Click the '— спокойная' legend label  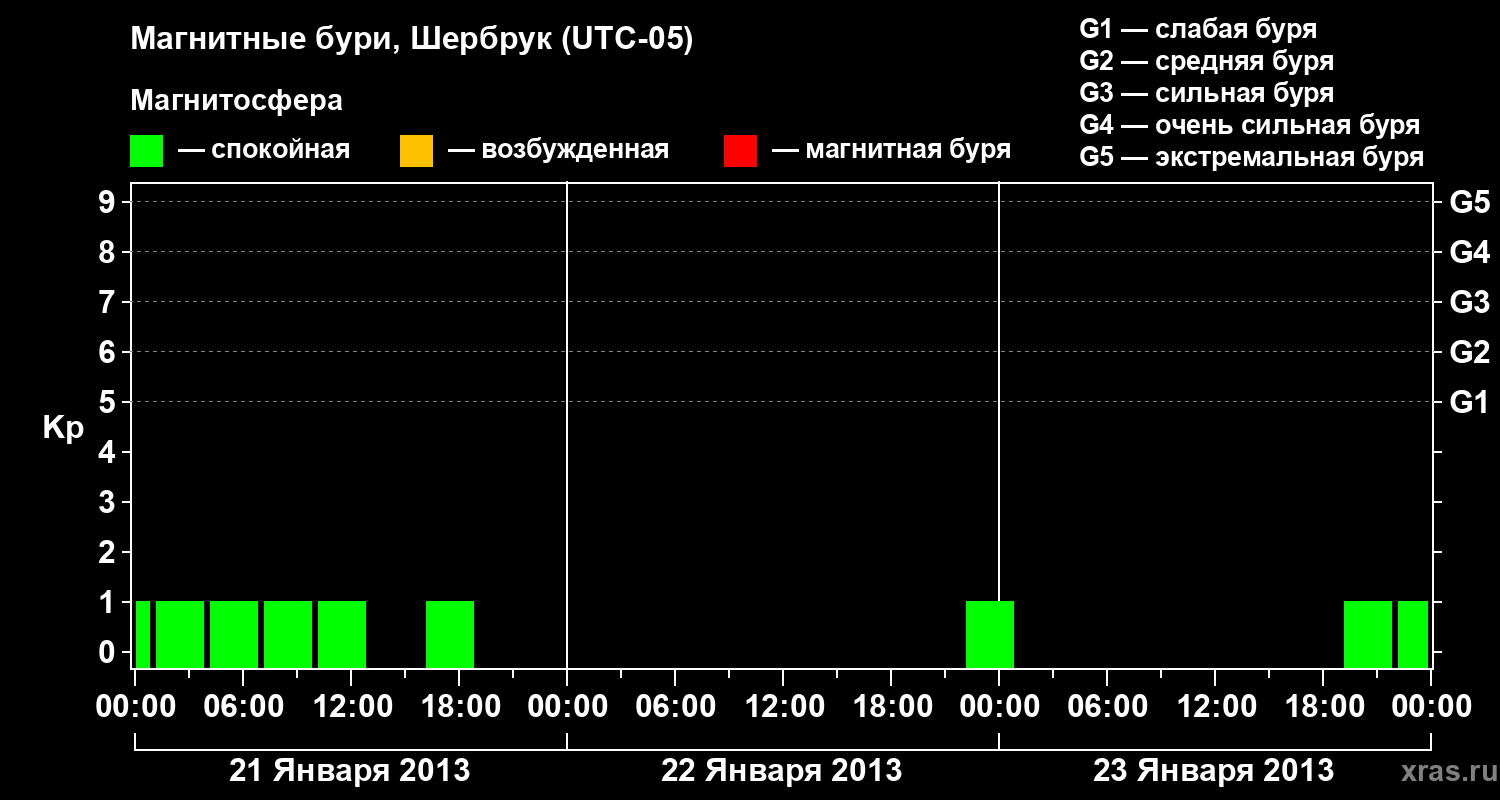pyautogui.click(x=264, y=151)
